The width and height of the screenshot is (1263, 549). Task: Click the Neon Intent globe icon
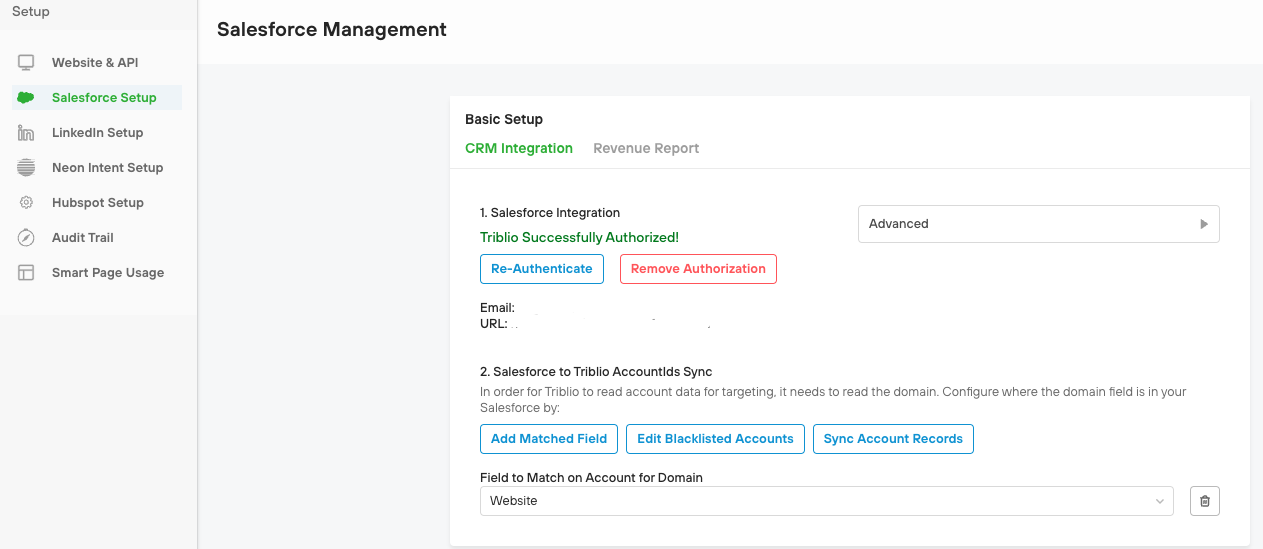point(26,168)
